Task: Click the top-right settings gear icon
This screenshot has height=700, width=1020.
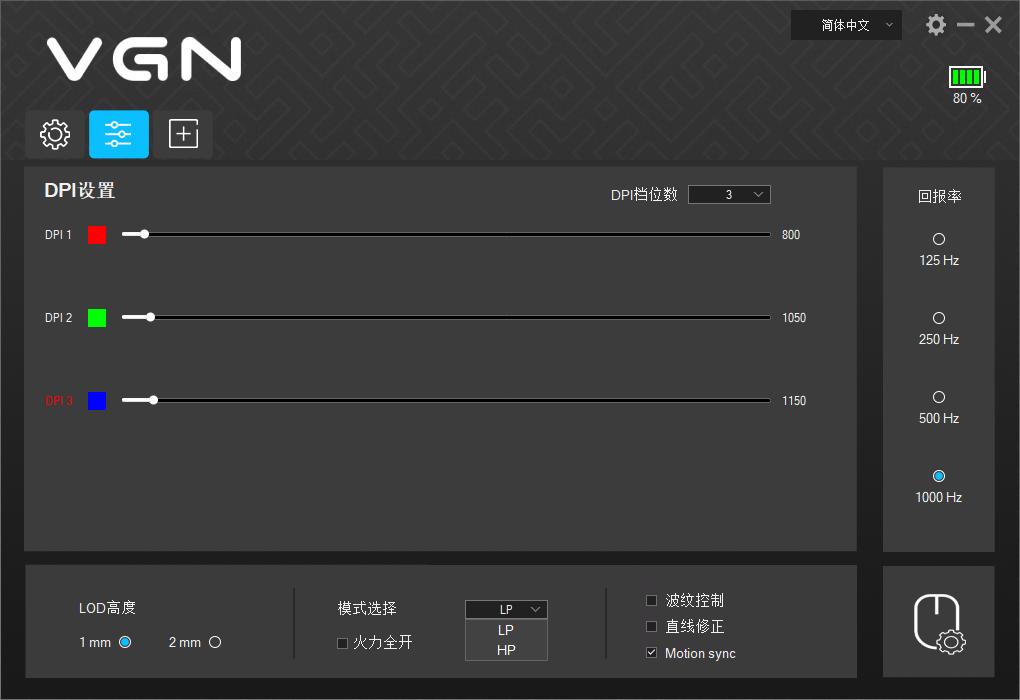Action: click(935, 25)
